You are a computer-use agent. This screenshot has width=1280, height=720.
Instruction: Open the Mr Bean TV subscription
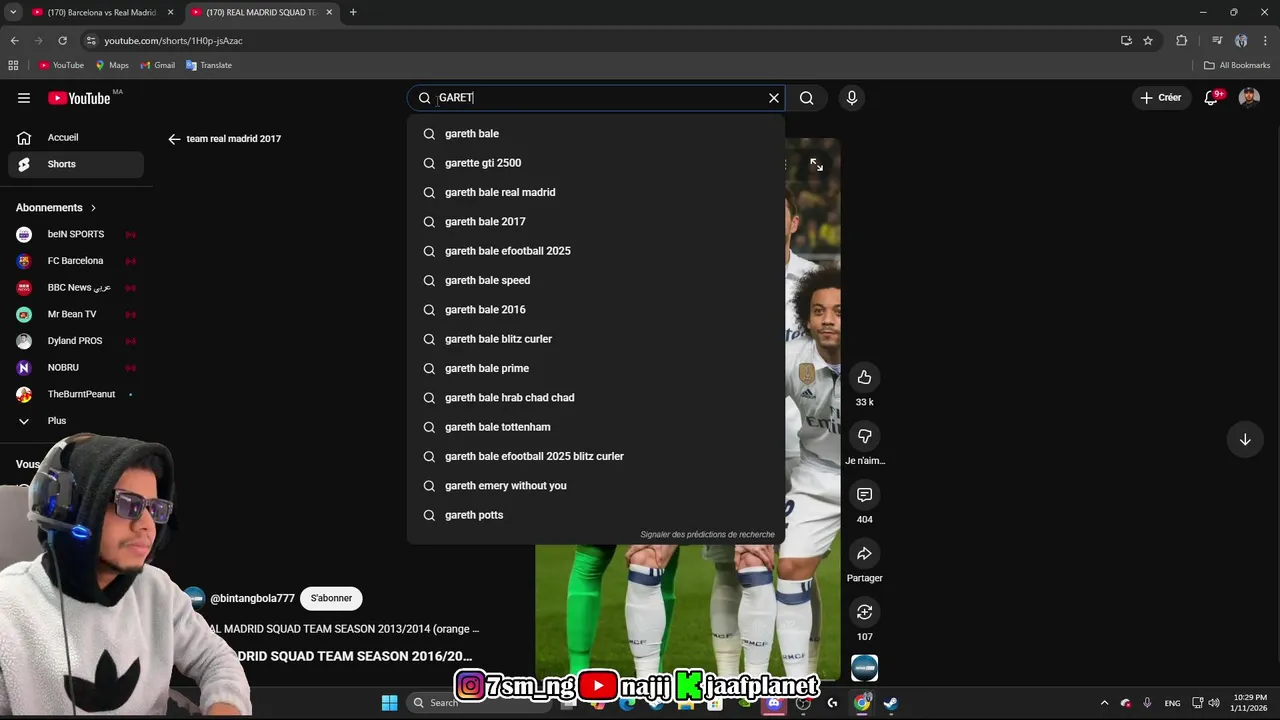point(76,314)
